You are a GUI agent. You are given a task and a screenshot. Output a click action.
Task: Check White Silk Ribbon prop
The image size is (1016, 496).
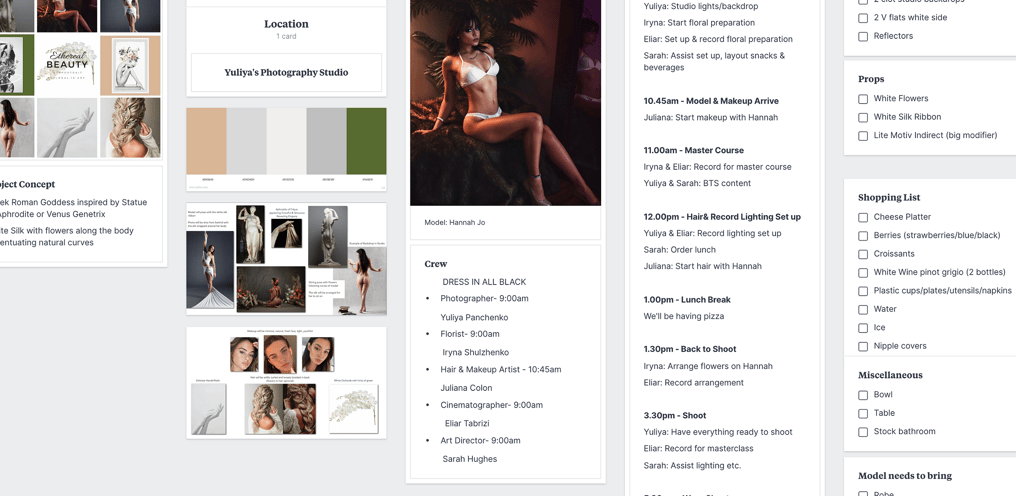863,117
